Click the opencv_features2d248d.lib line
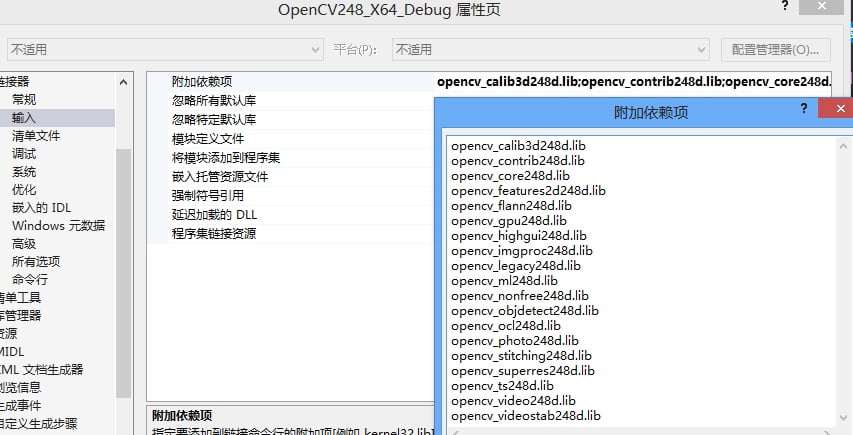Screen dimensions: 853x435 coord(528,191)
